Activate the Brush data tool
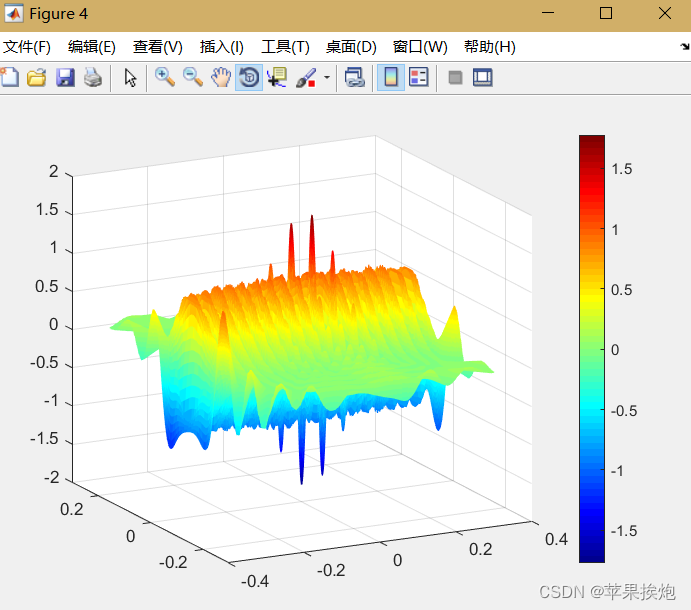691x610 pixels. click(306, 78)
